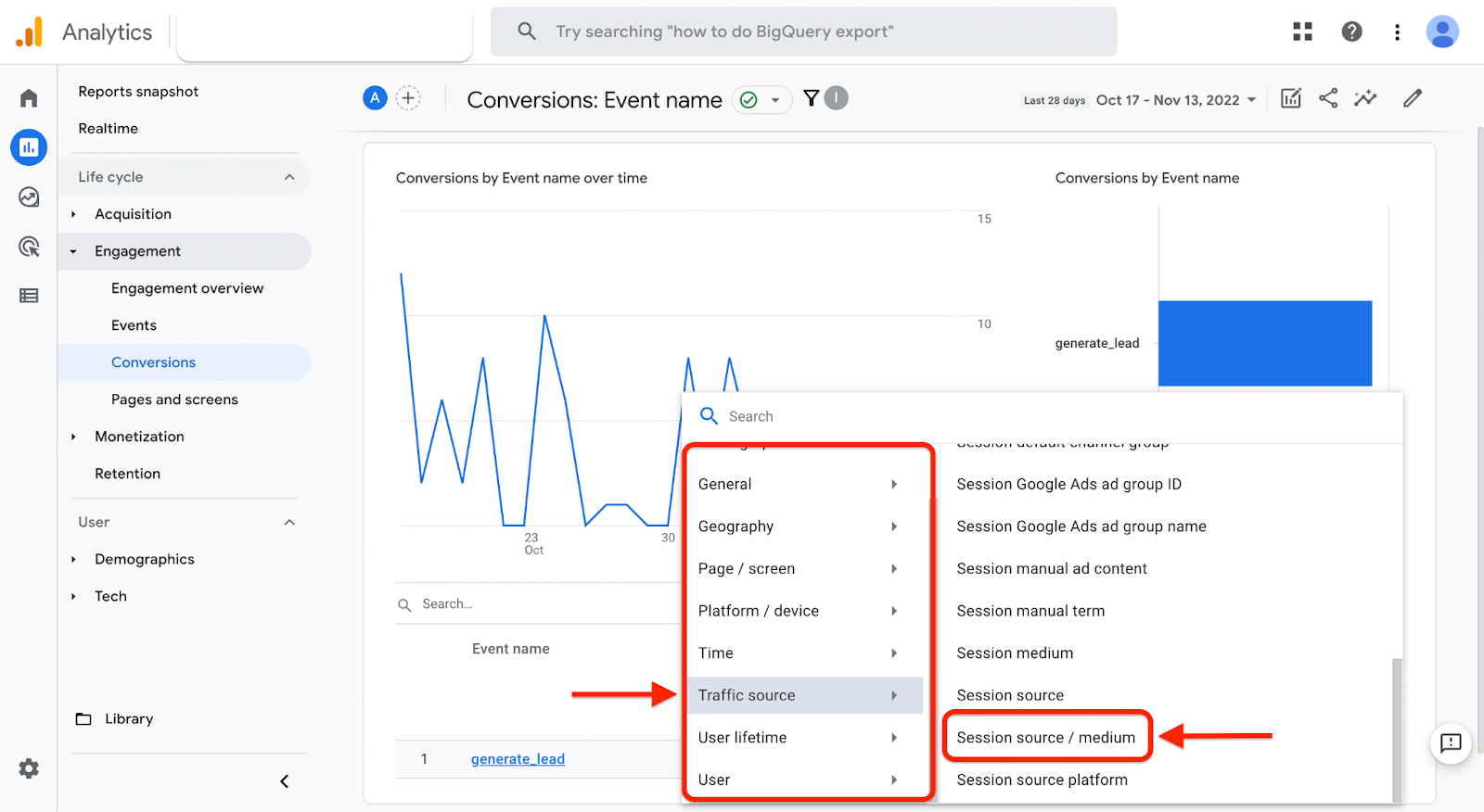This screenshot has height=812, width=1484.
Task: Open Reports snapshot
Action: click(x=138, y=92)
